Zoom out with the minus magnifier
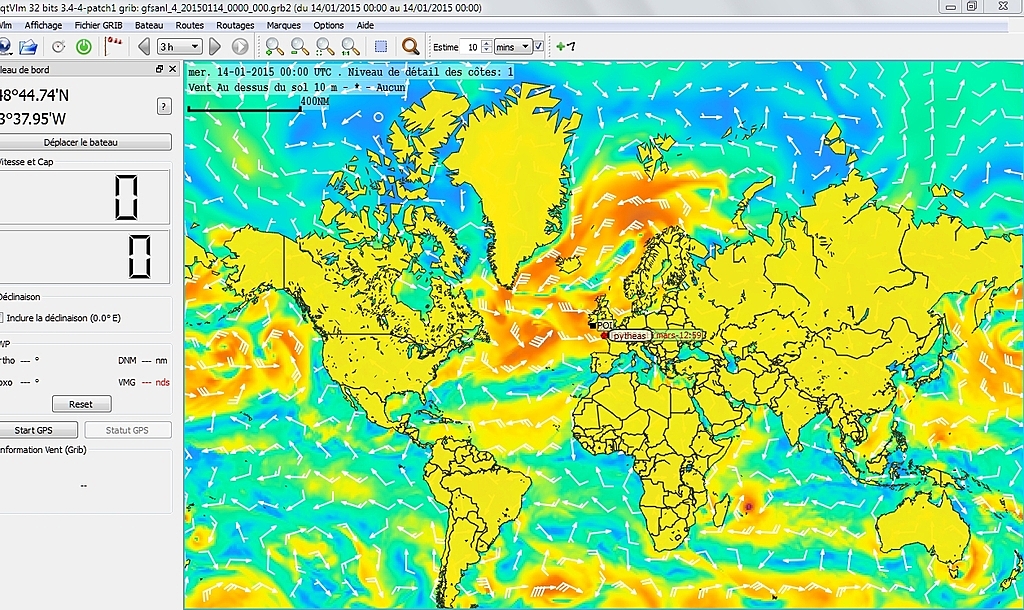1024x610 pixels. tap(300, 46)
